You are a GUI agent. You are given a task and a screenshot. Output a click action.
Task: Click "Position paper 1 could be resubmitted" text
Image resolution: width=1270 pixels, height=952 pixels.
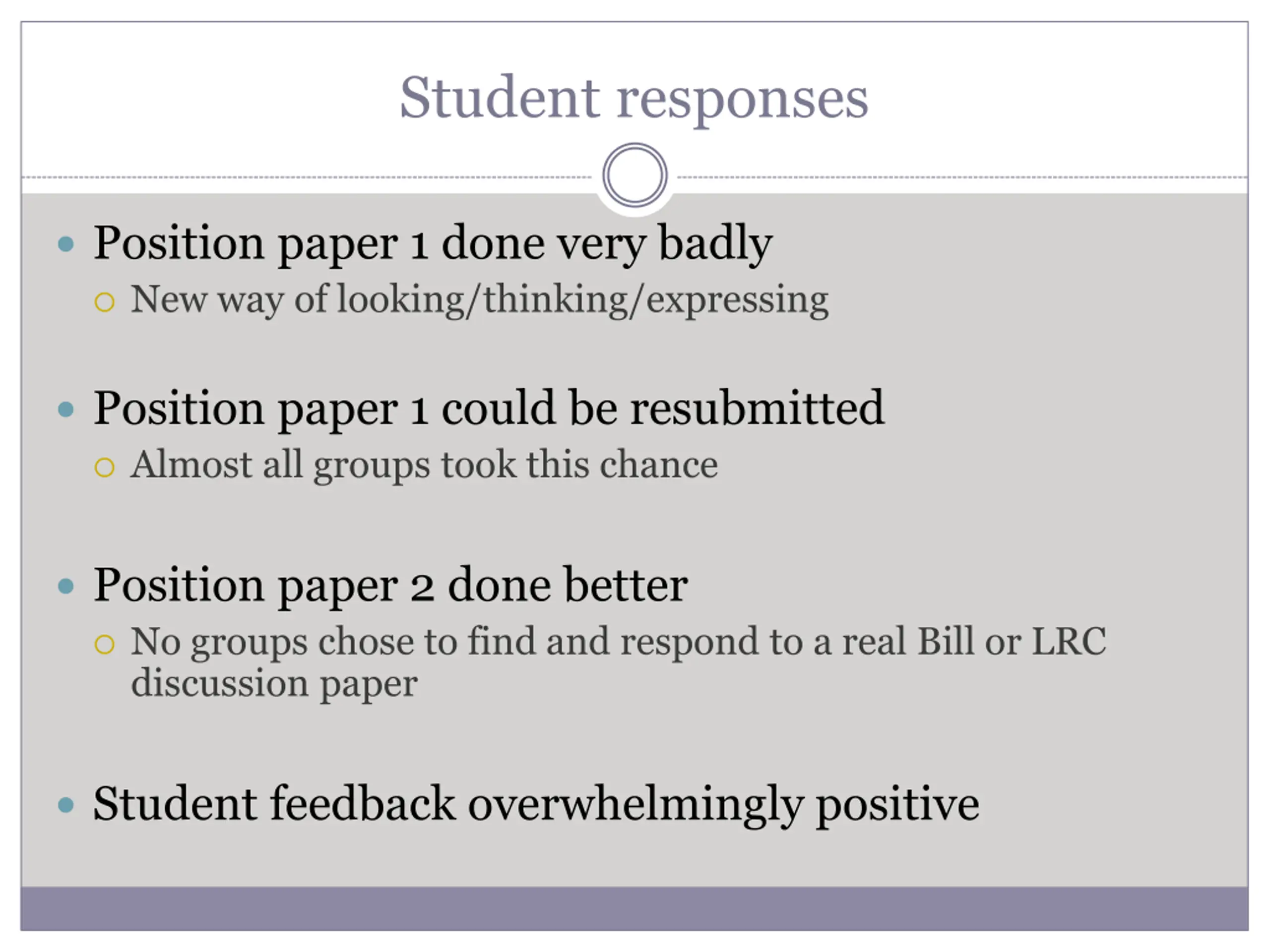(489, 408)
